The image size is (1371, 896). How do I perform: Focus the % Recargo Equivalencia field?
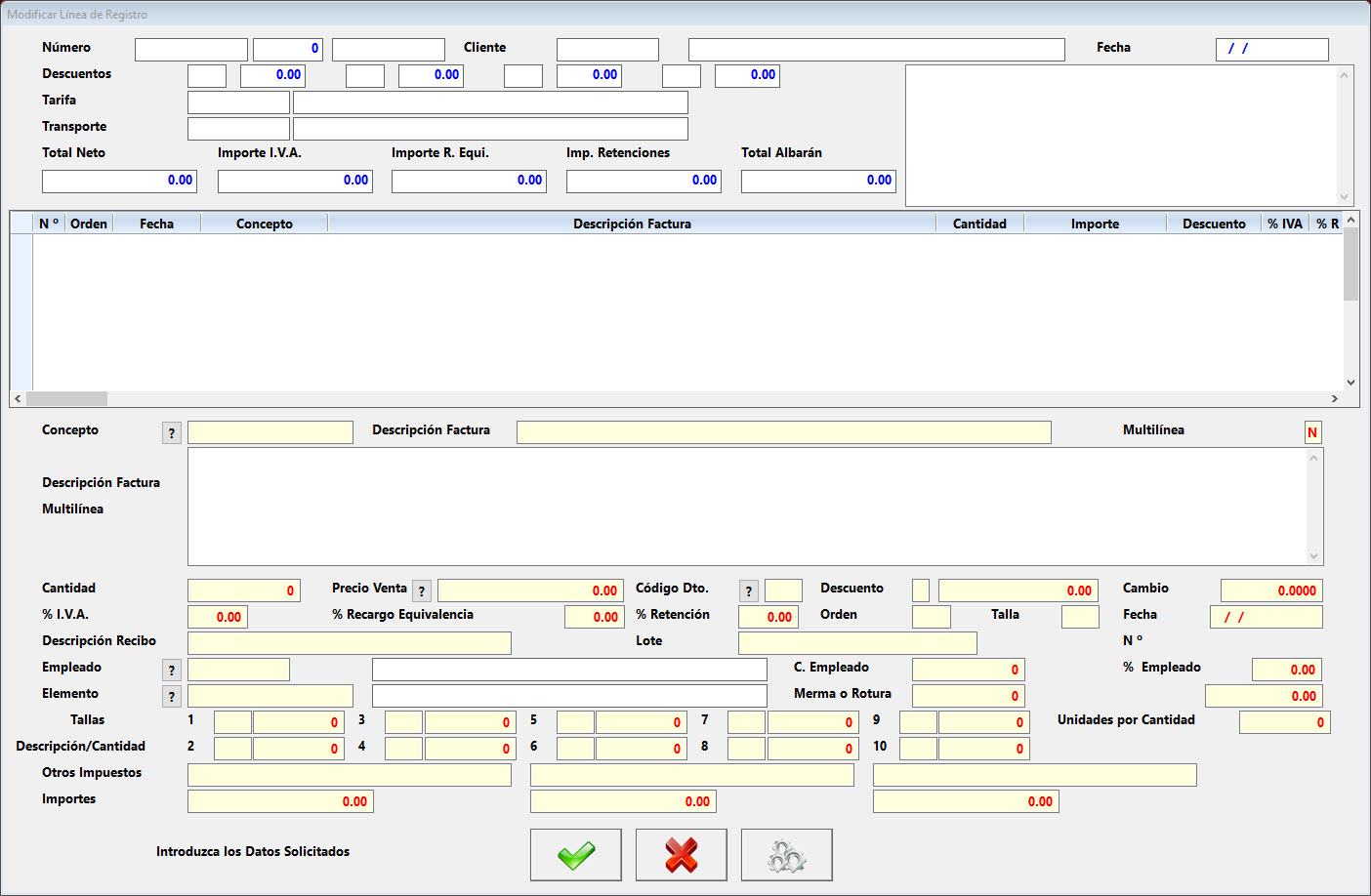[595, 617]
